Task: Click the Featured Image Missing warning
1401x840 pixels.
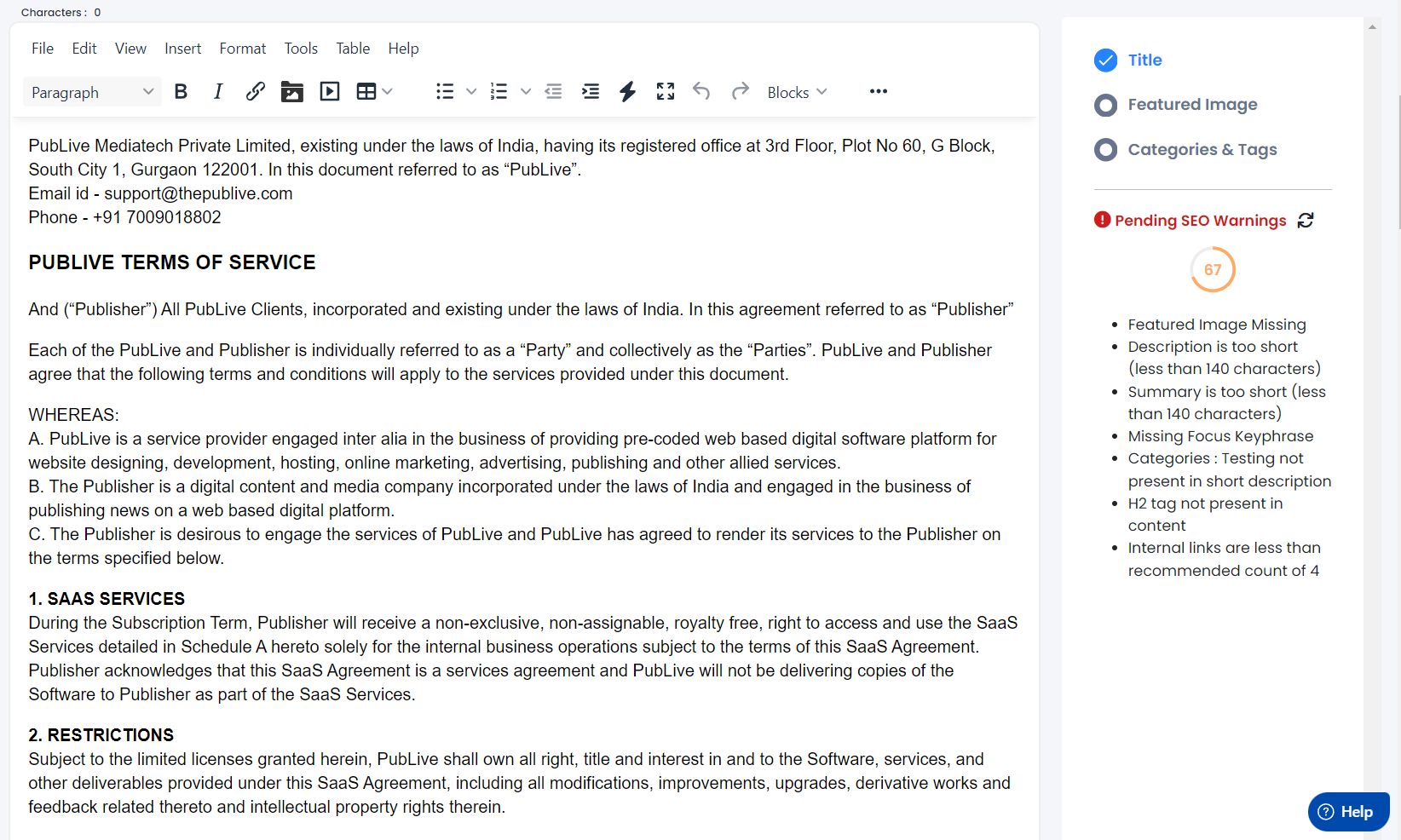Action: click(x=1217, y=325)
